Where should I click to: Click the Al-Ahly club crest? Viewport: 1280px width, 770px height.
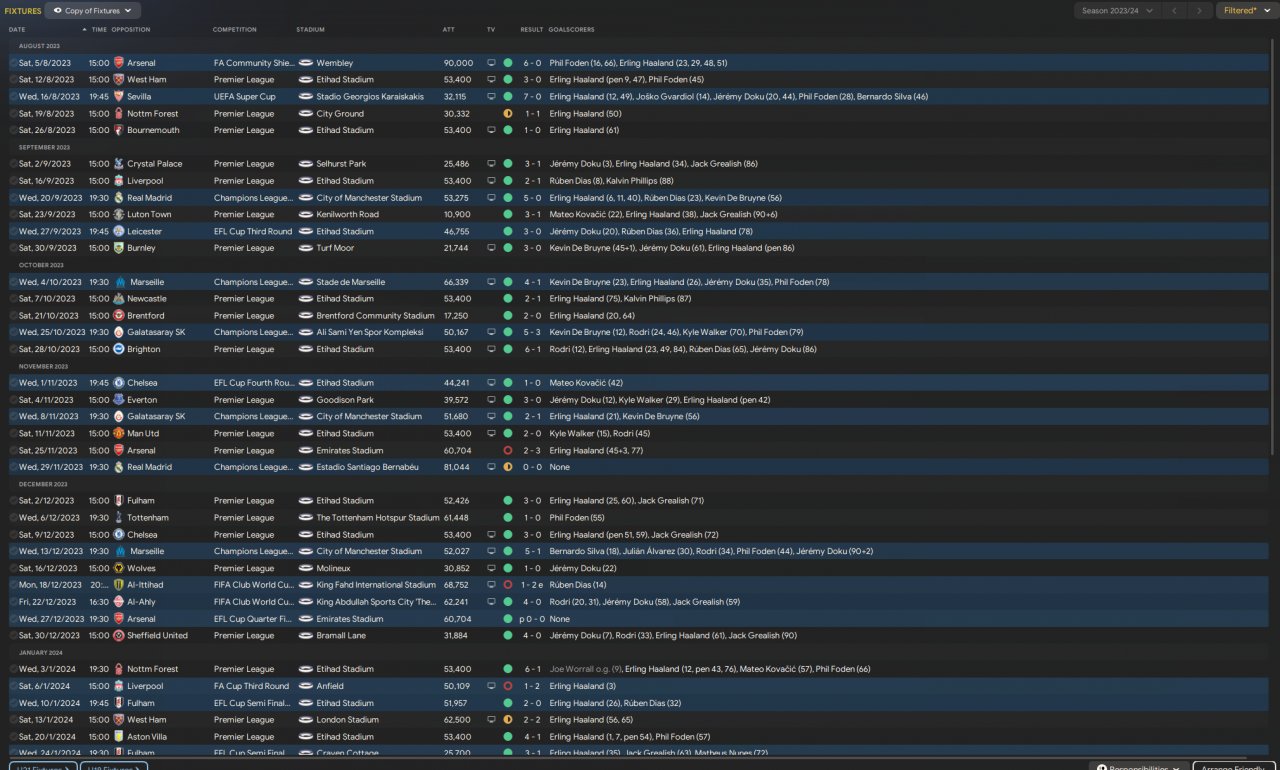coord(119,602)
